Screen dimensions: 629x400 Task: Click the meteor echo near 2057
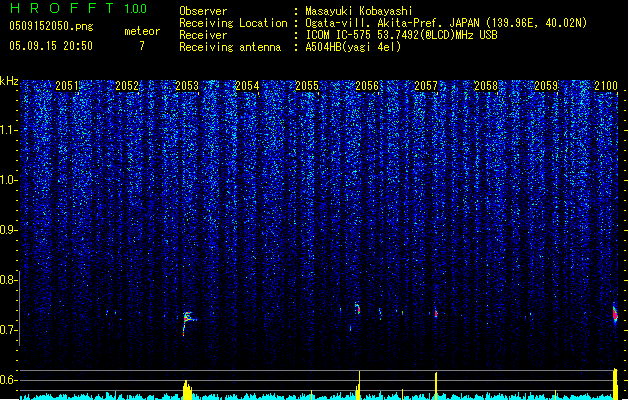[x=436, y=313]
